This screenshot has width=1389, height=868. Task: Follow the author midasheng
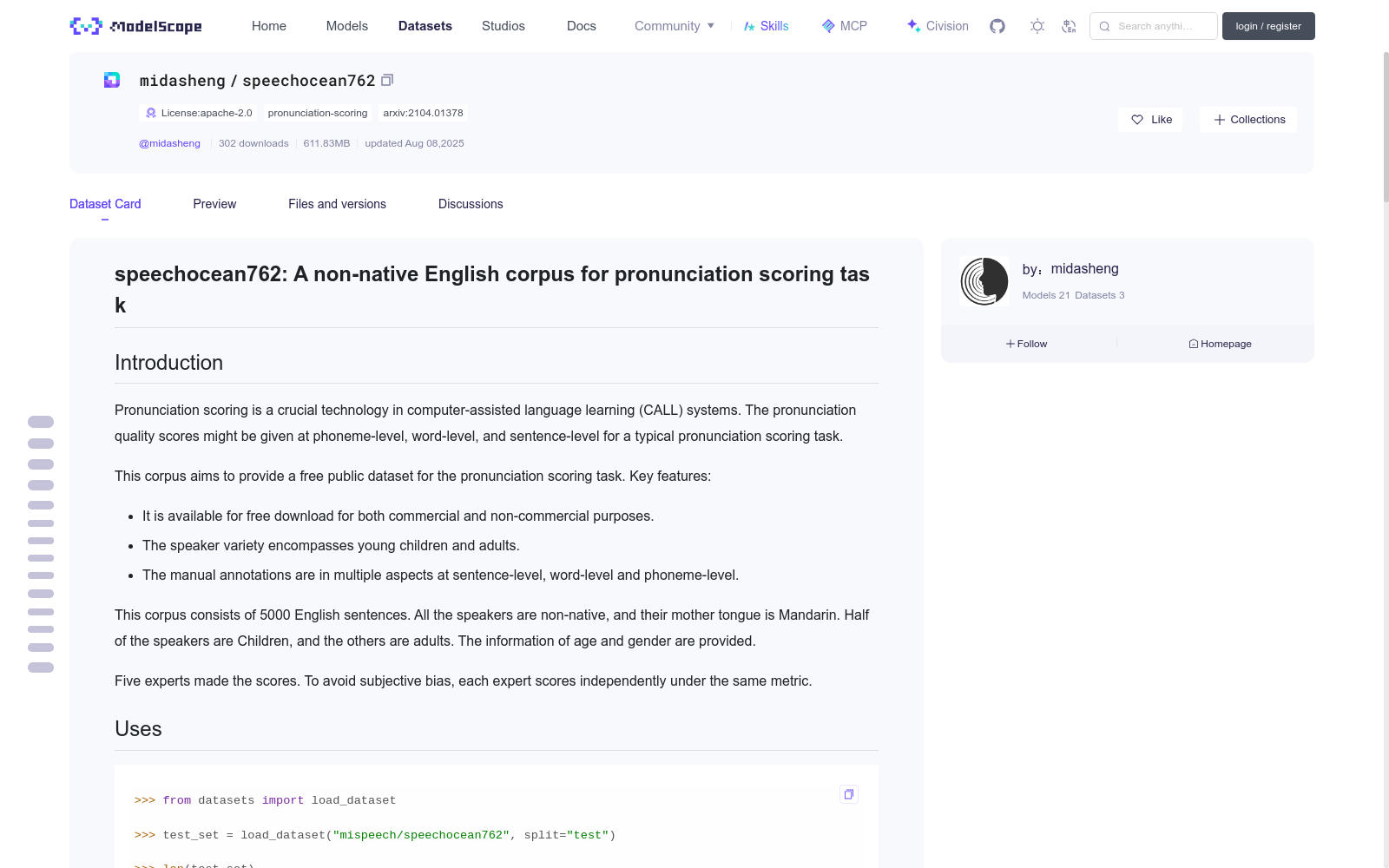click(1027, 344)
